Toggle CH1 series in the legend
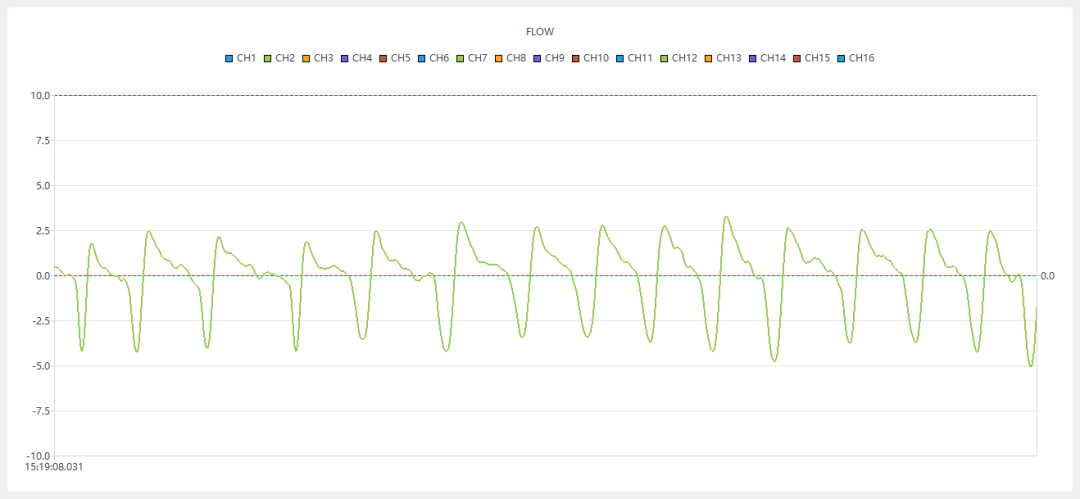The image size is (1080, 499). coord(241,58)
